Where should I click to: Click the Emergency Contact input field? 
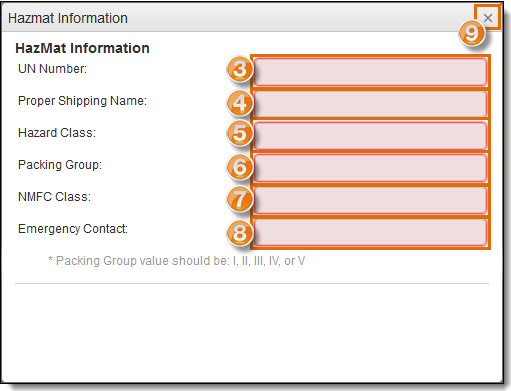370,232
